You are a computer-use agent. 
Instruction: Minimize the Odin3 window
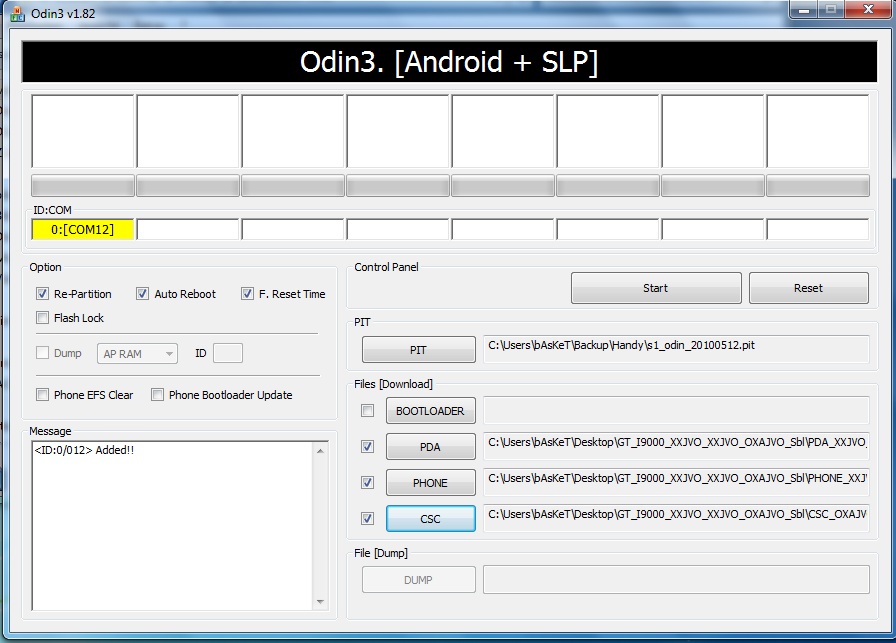coord(804,10)
